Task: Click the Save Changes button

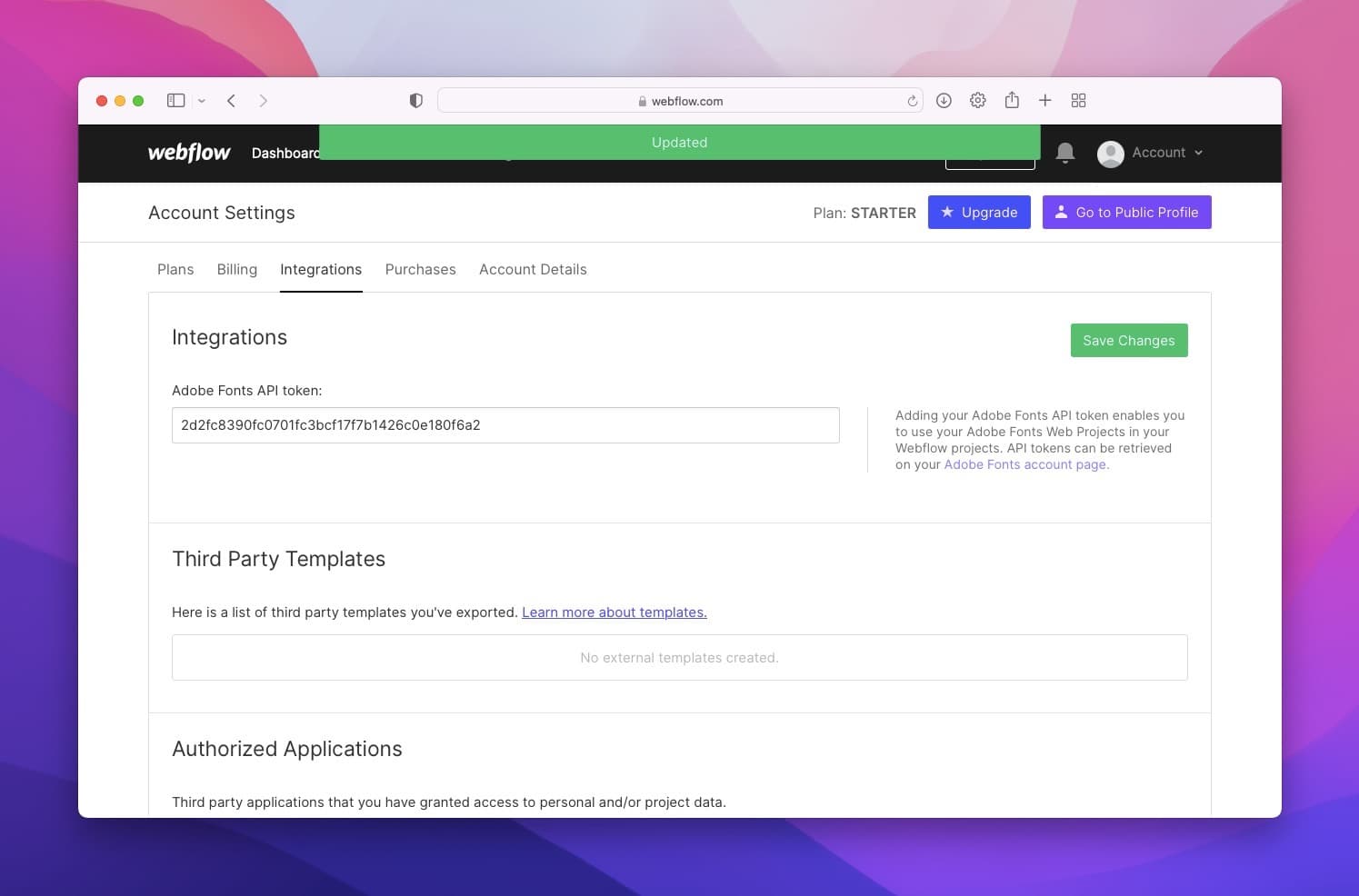Action: [x=1129, y=341]
